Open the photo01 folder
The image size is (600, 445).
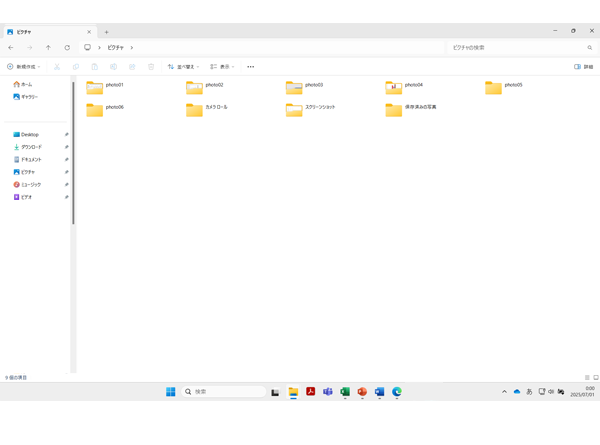(95, 86)
